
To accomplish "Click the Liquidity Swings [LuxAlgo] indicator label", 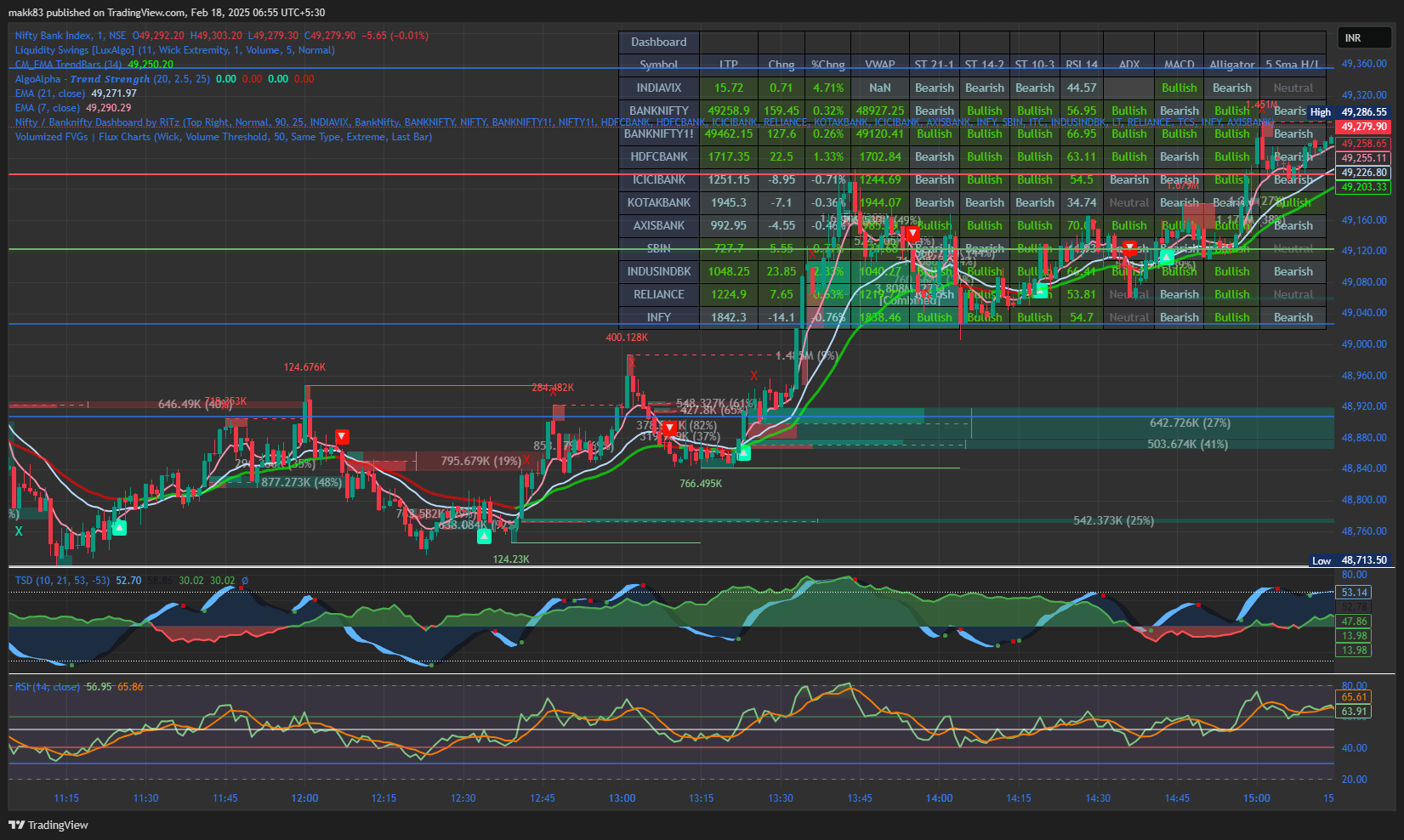I will click(x=75, y=50).
